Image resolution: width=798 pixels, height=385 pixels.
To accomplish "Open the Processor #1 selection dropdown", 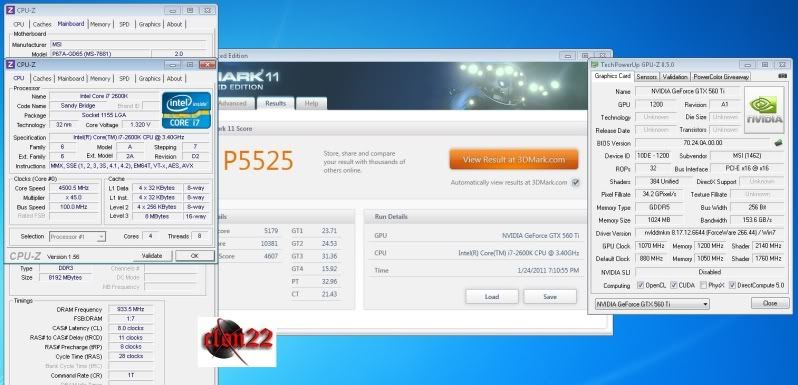I will coord(77,236).
